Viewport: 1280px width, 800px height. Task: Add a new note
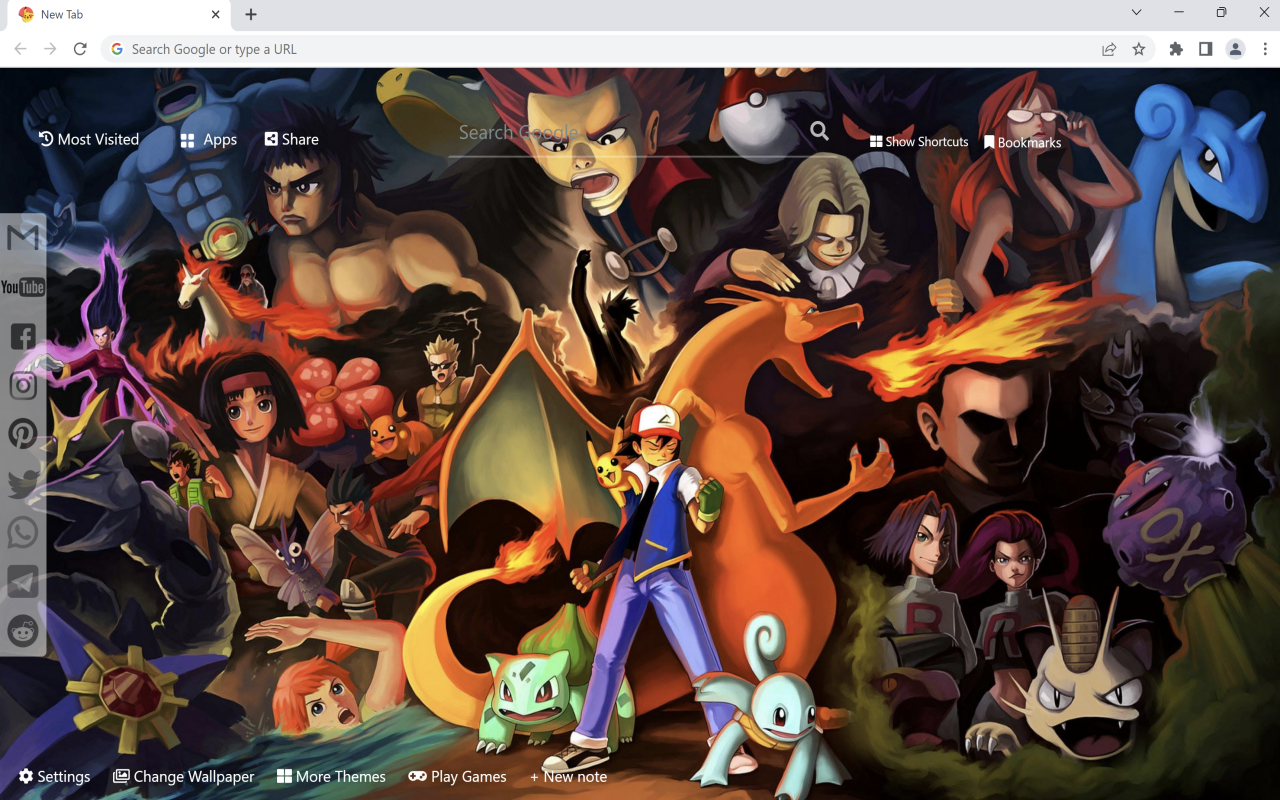pos(568,776)
